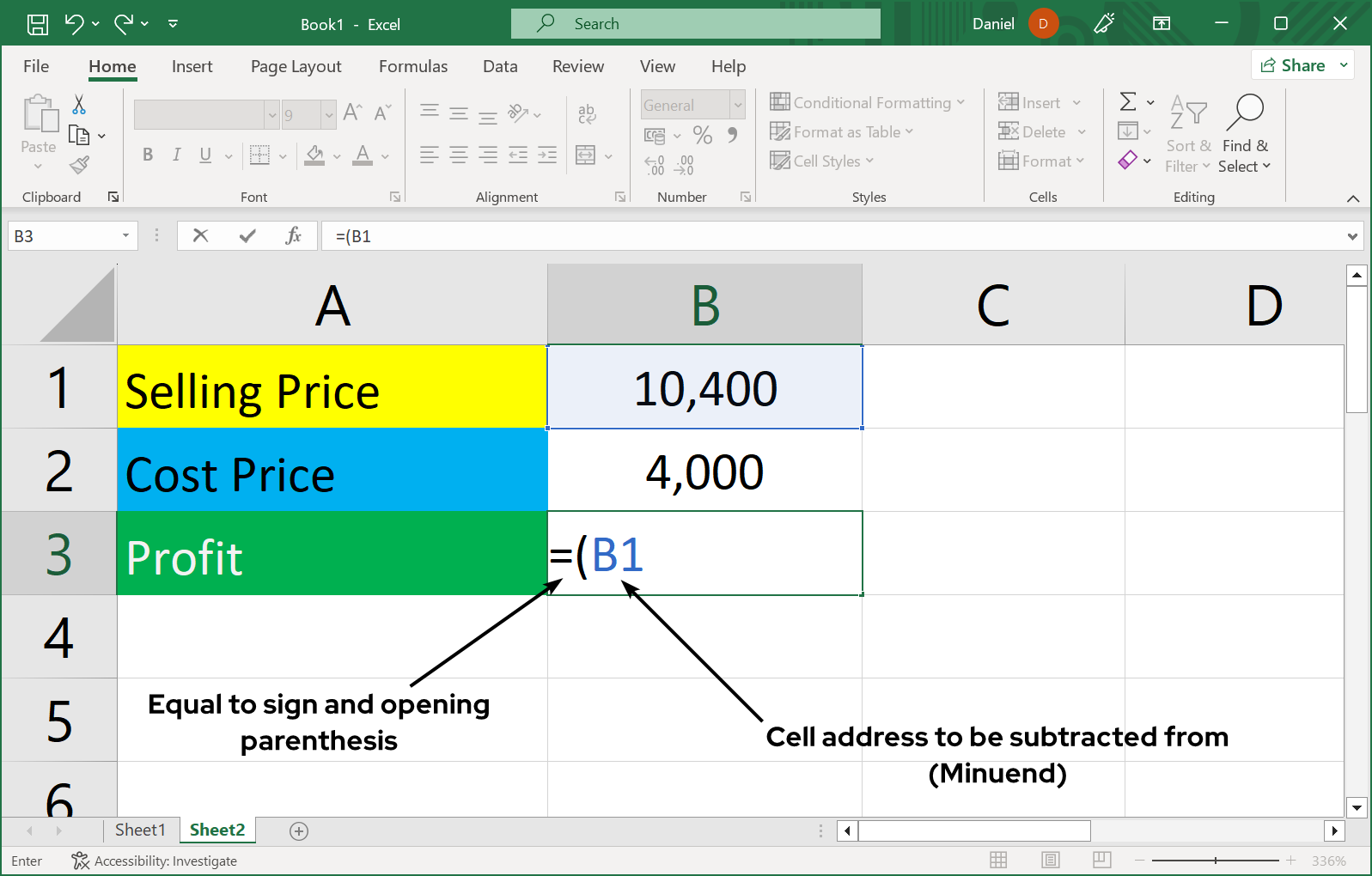Cancel formula entry with the X icon

[x=200, y=235]
